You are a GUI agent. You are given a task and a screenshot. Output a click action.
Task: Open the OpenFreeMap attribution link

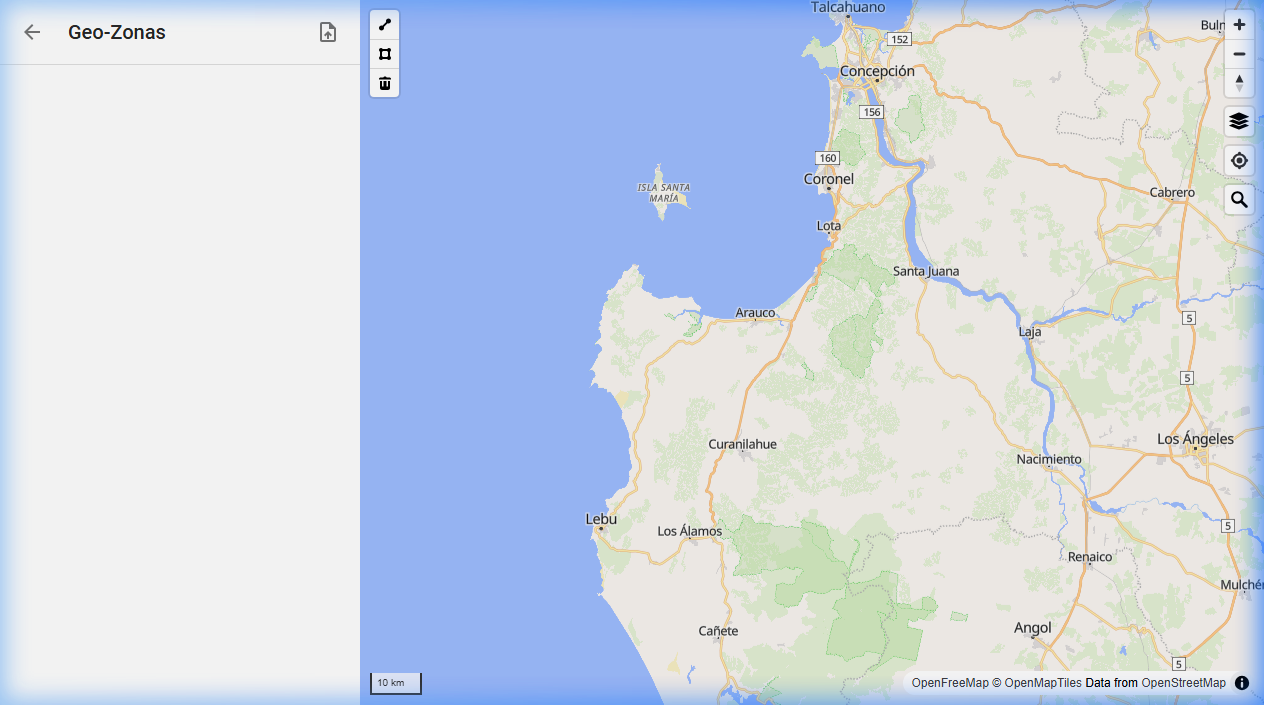pos(949,683)
